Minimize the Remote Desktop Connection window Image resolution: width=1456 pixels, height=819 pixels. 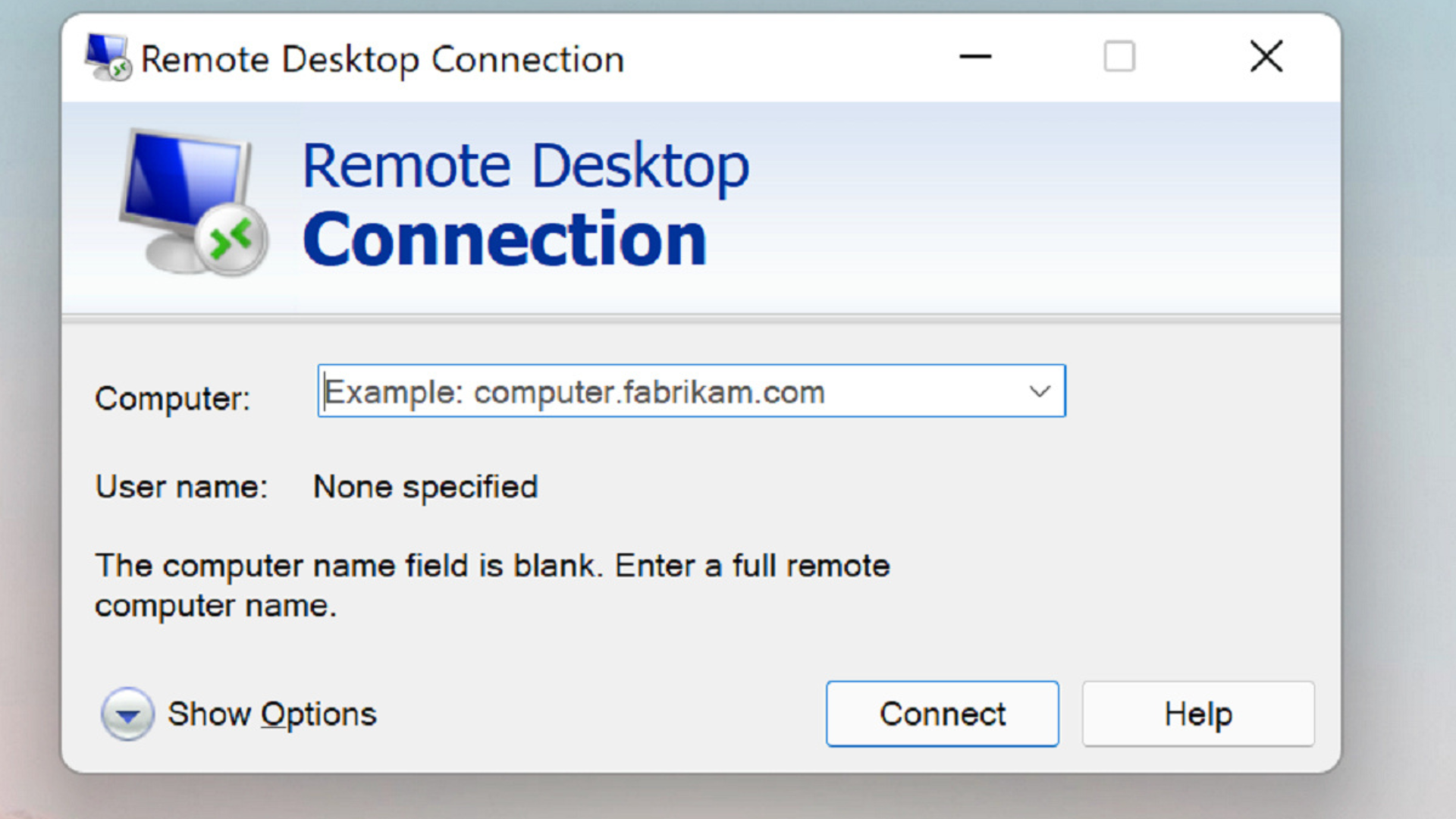(975, 57)
